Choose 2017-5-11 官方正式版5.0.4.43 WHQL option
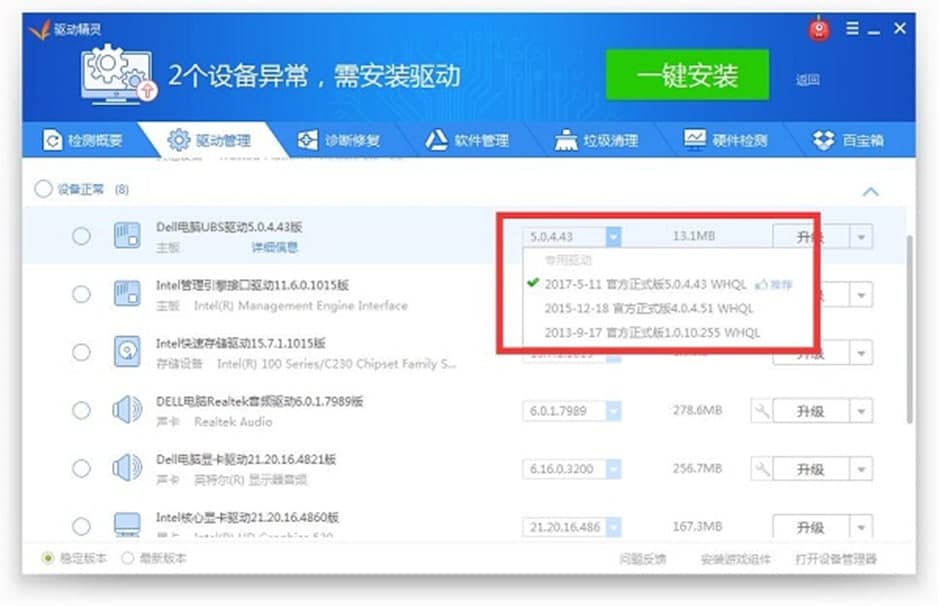938x606 pixels. tap(645, 284)
